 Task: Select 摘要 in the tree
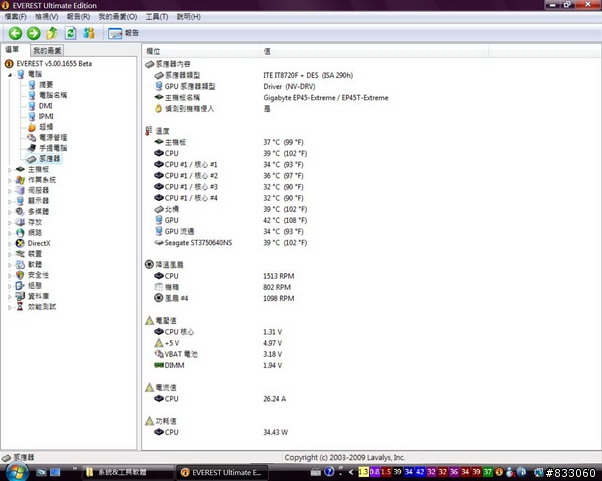click(x=46, y=85)
